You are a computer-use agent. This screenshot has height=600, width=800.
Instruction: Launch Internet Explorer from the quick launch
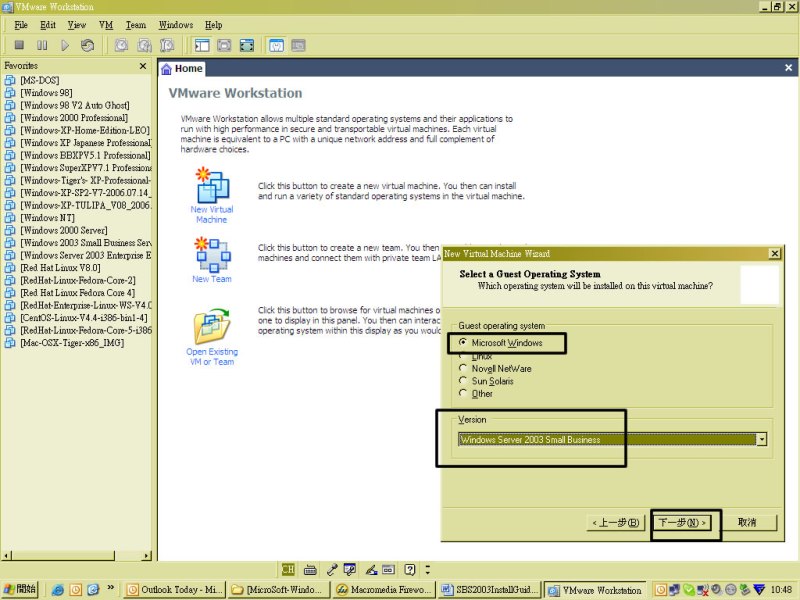coord(58,590)
